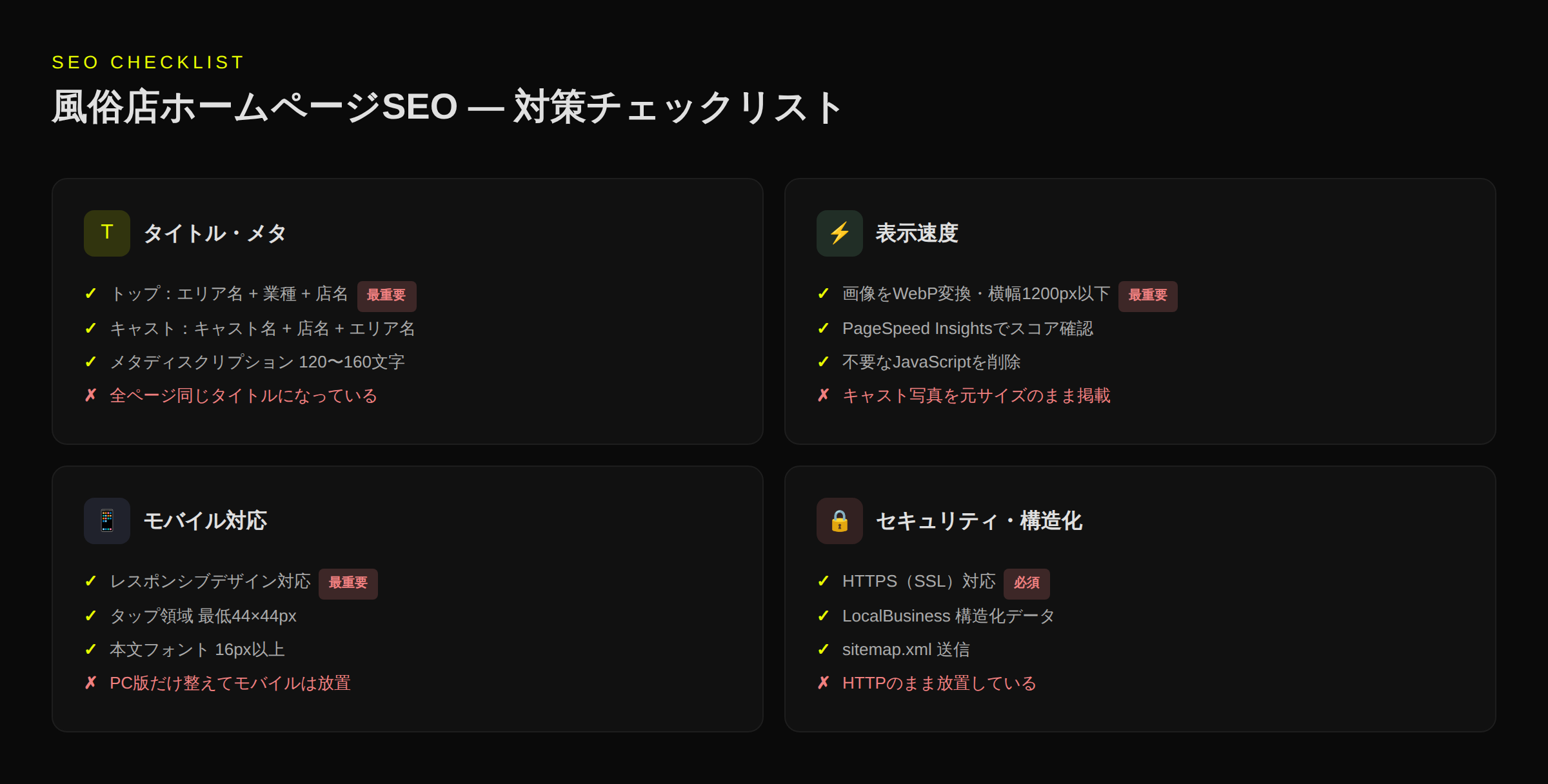Click the red ✗ beside キャスト写真を元サイズのまま掲載
Viewport: 1548px width, 784px height.
(823, 395)
